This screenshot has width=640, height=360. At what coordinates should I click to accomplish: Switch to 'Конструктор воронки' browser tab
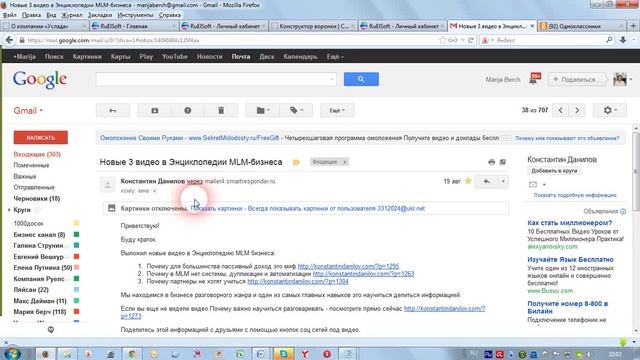tap(313, 26)
